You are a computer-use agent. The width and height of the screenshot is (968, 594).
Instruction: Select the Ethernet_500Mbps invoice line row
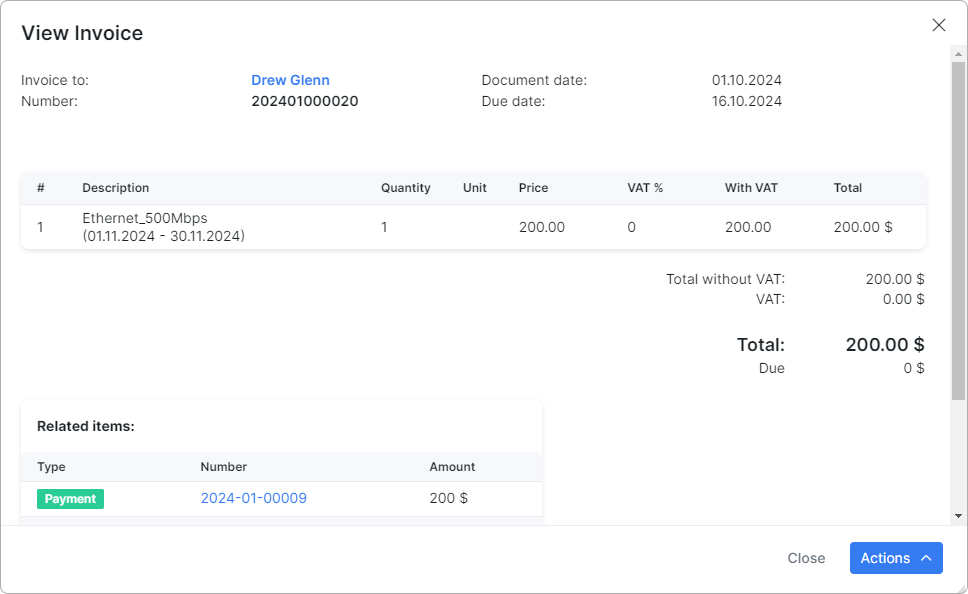click(474, 227)
